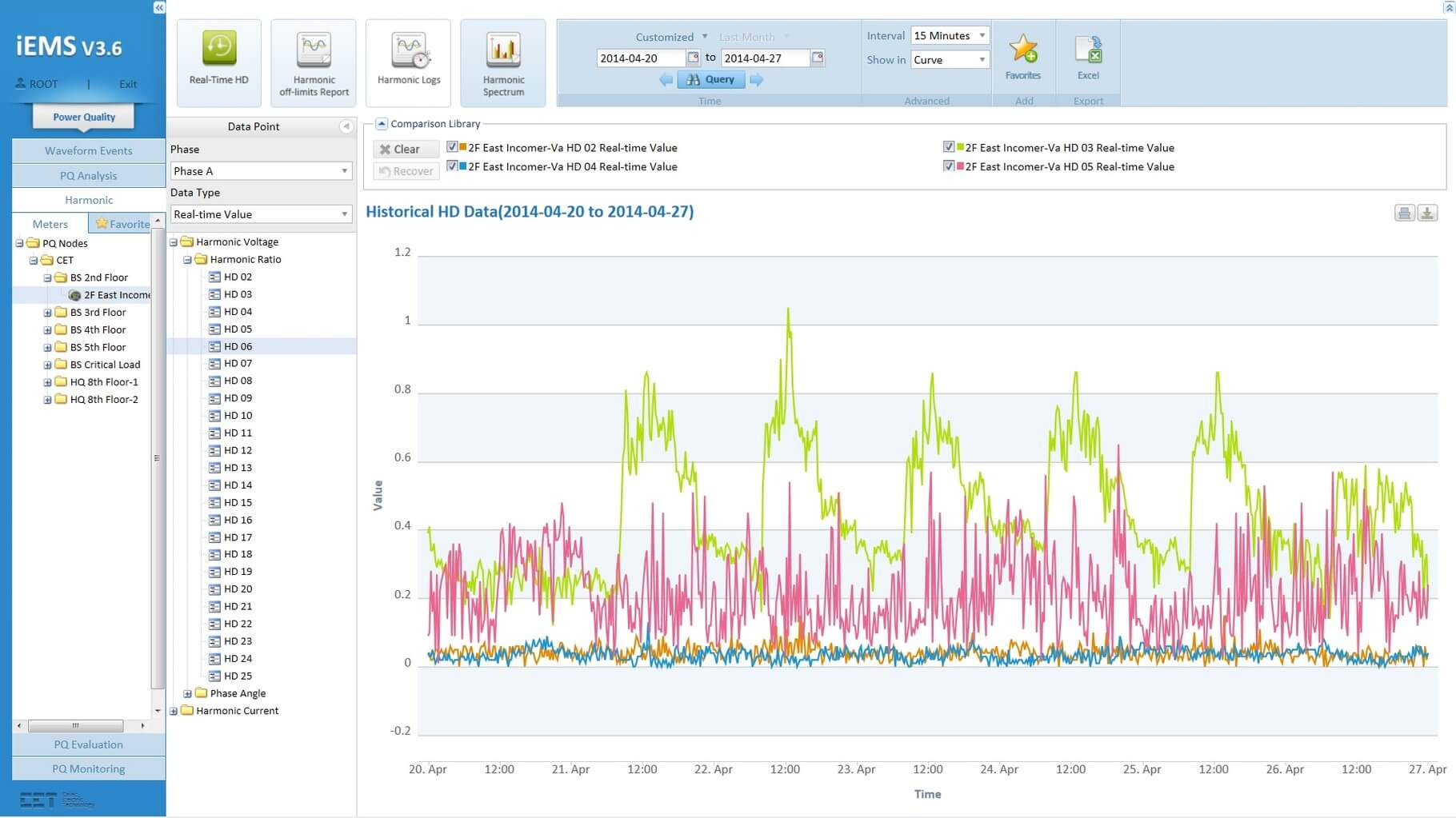
Task: Open the Harmonic Spectrum view
Action: (x=503, y=62)
